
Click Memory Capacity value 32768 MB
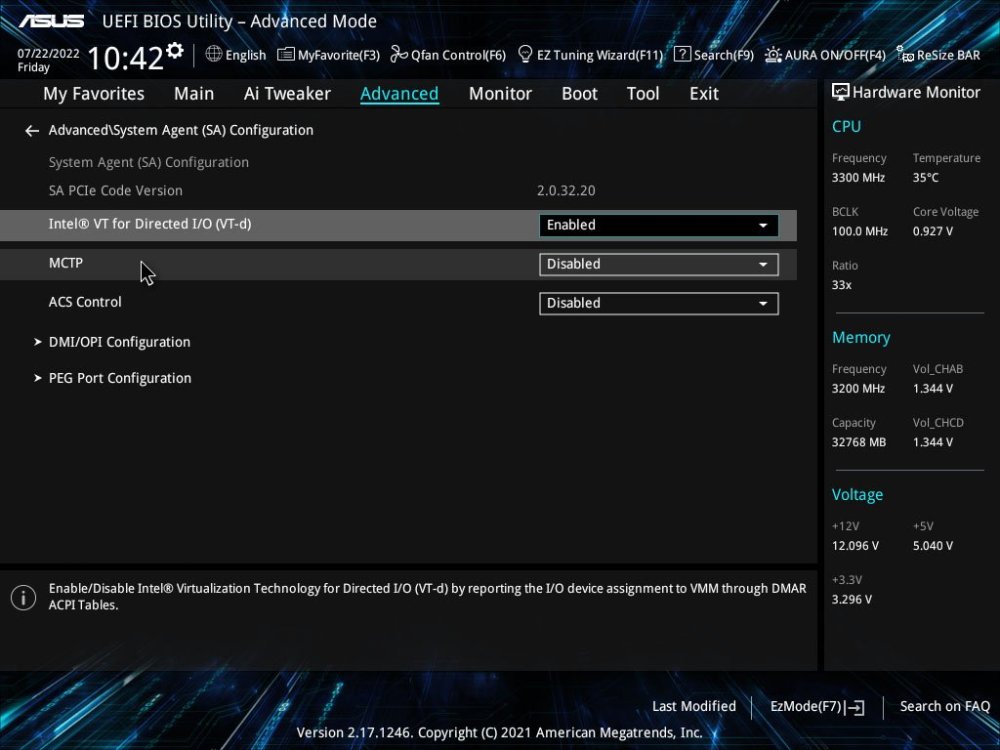pos(859,443)
